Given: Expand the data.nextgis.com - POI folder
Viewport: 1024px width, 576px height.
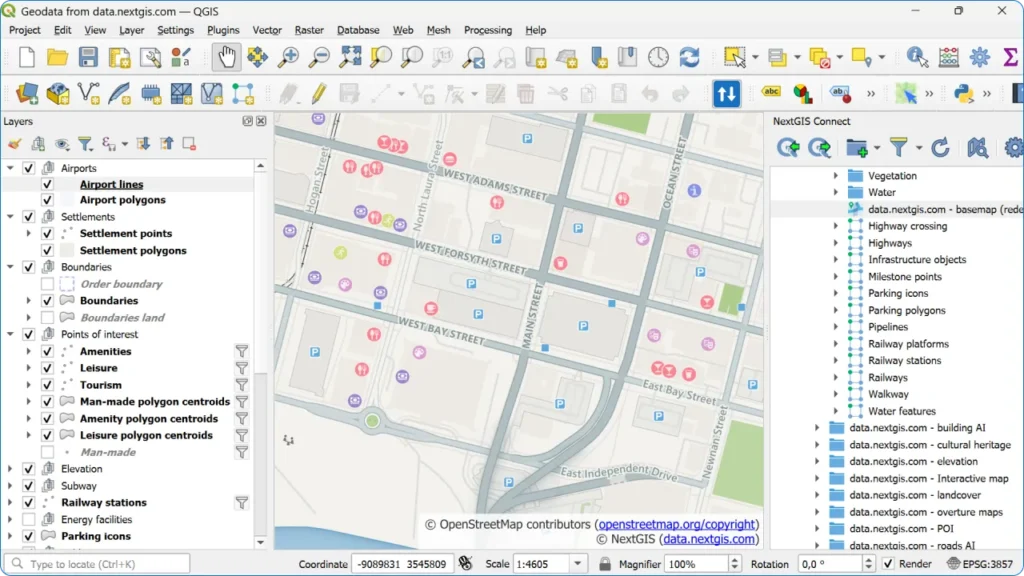Looking at the screenshot, I should [818, 527].
